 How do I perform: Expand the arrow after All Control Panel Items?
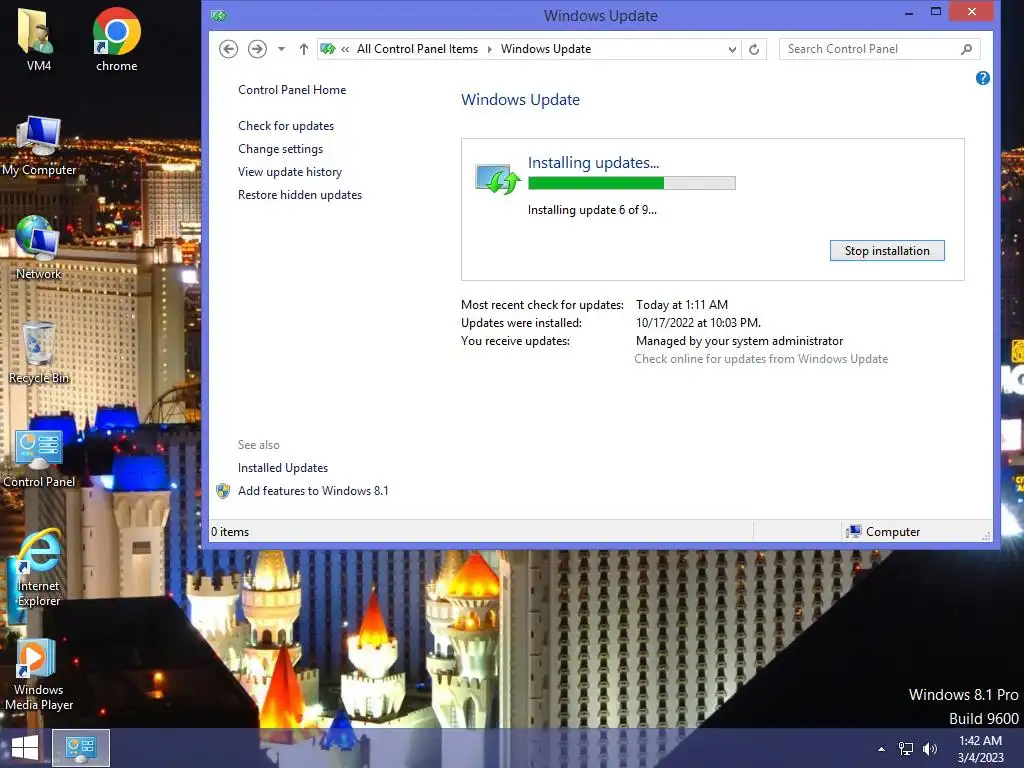pyautogui.click(x=490, y=49)
